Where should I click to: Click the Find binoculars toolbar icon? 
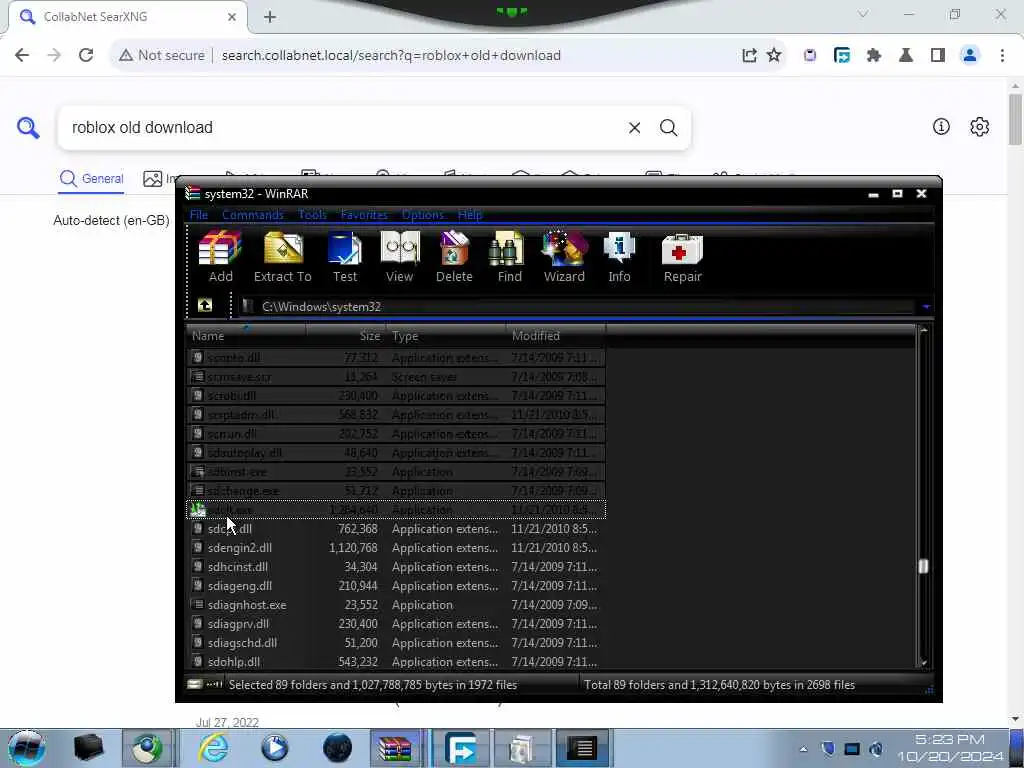coord(509,257)
